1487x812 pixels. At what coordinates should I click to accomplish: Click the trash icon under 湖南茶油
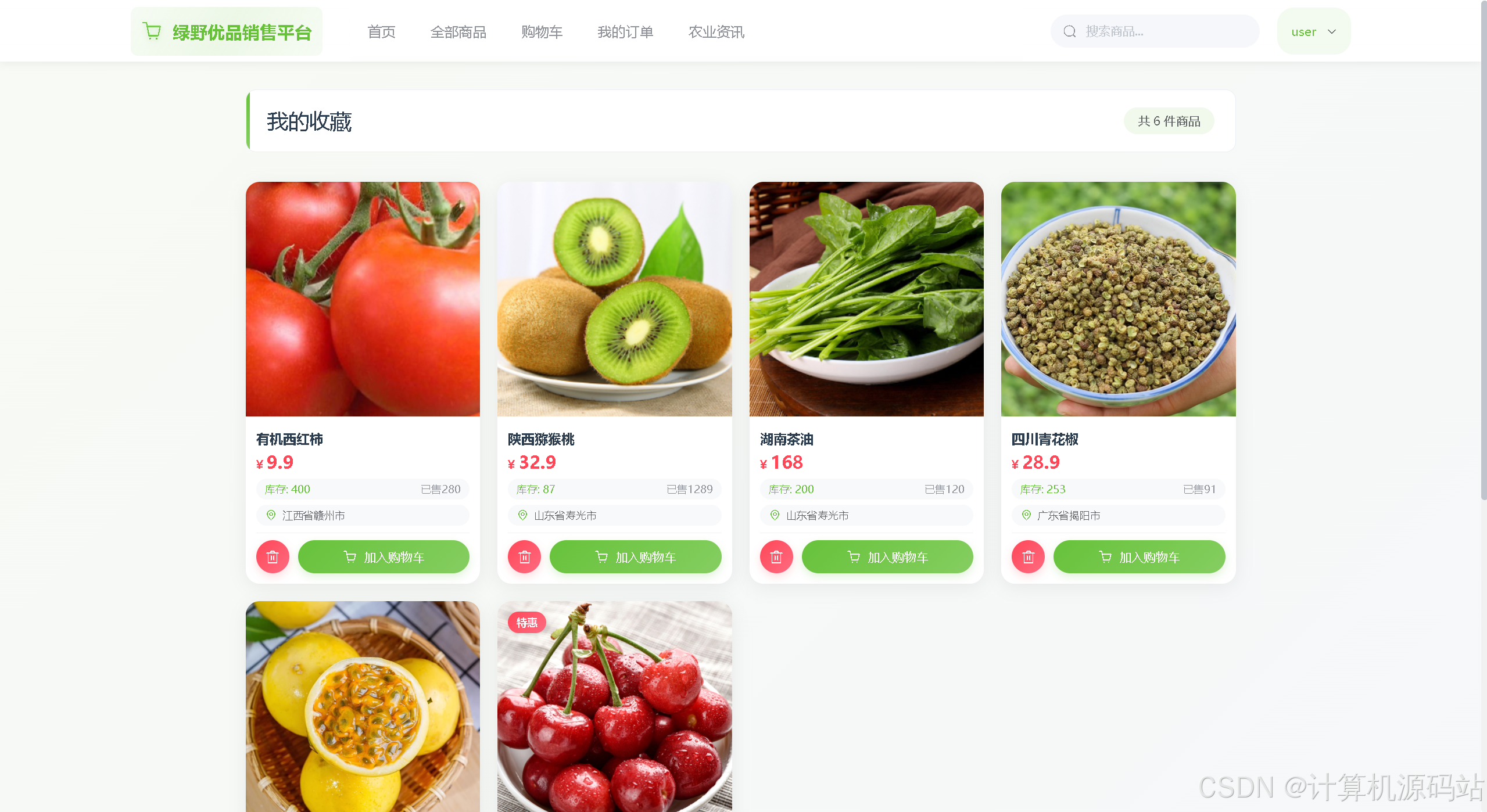point(776,557)
